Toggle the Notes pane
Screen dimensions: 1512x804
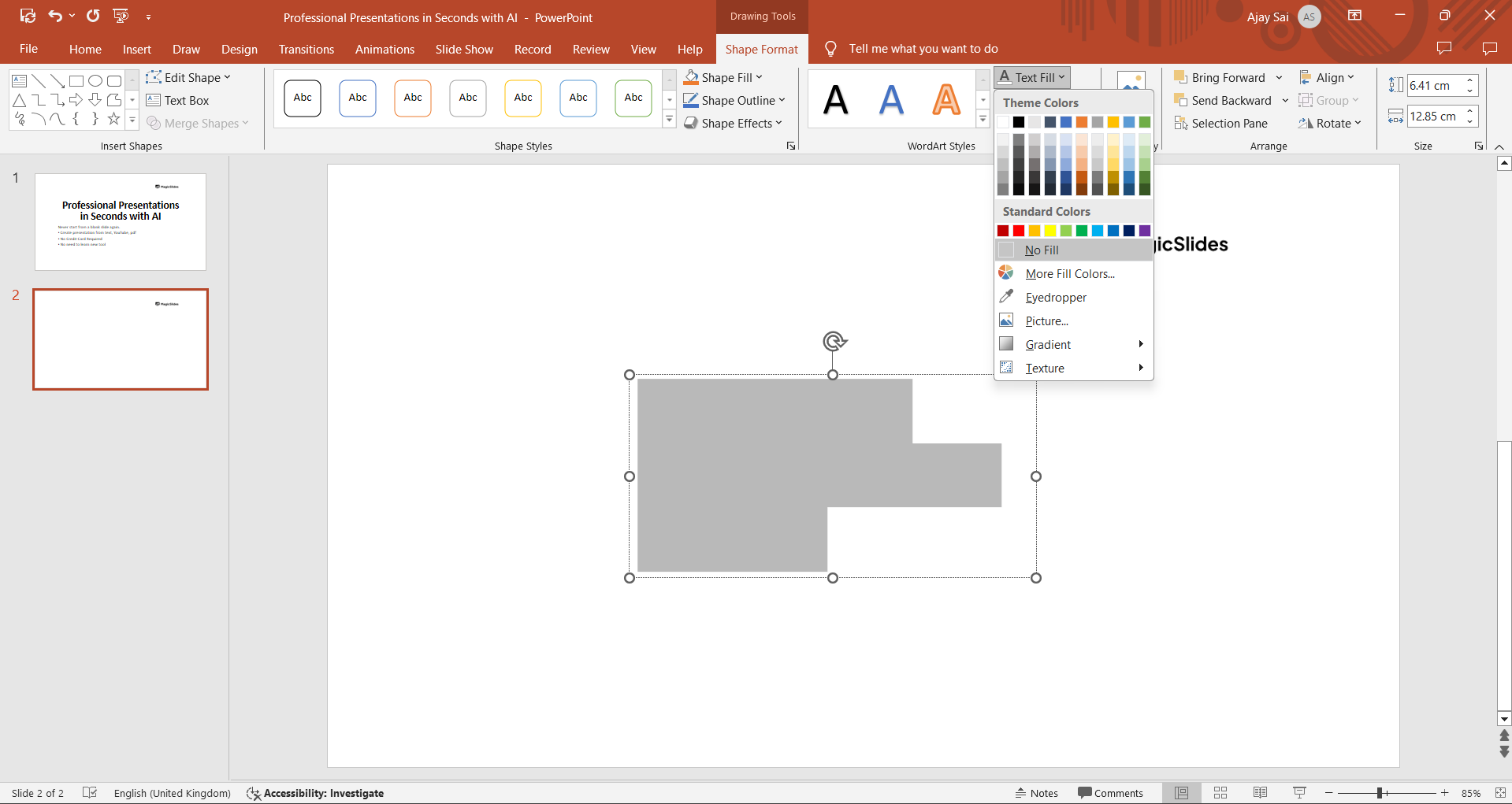click(1037, 793)
